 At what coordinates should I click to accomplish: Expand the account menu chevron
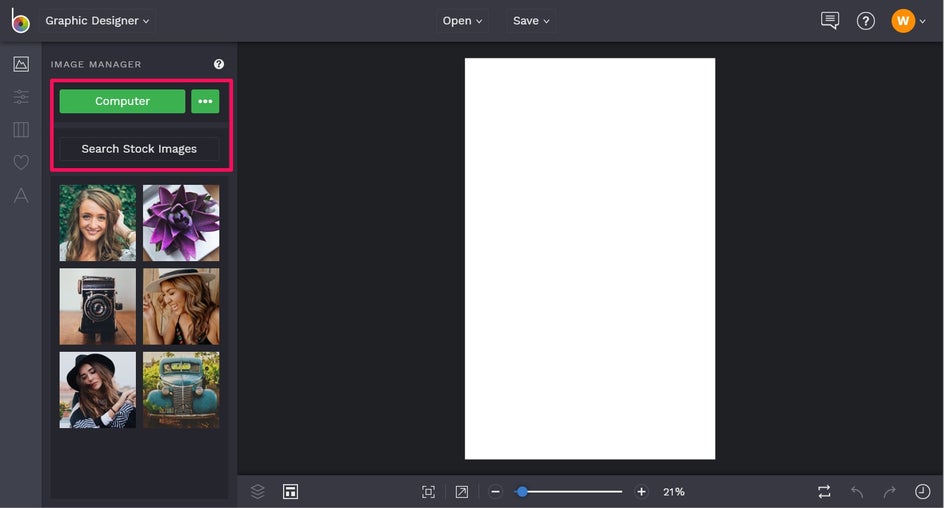[922, 21]
